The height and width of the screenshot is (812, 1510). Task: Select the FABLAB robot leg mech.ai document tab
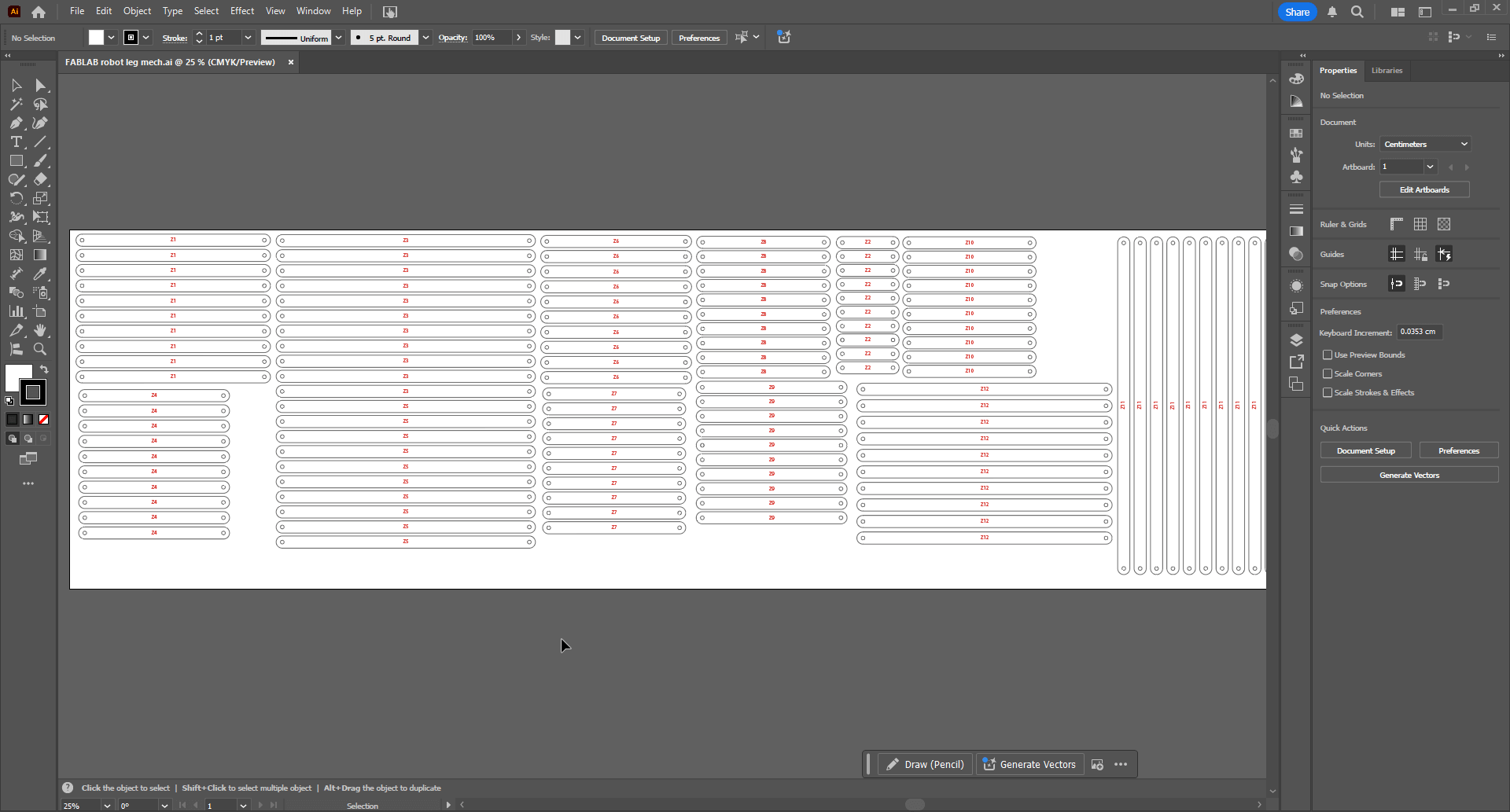click(x=170, y=62)
